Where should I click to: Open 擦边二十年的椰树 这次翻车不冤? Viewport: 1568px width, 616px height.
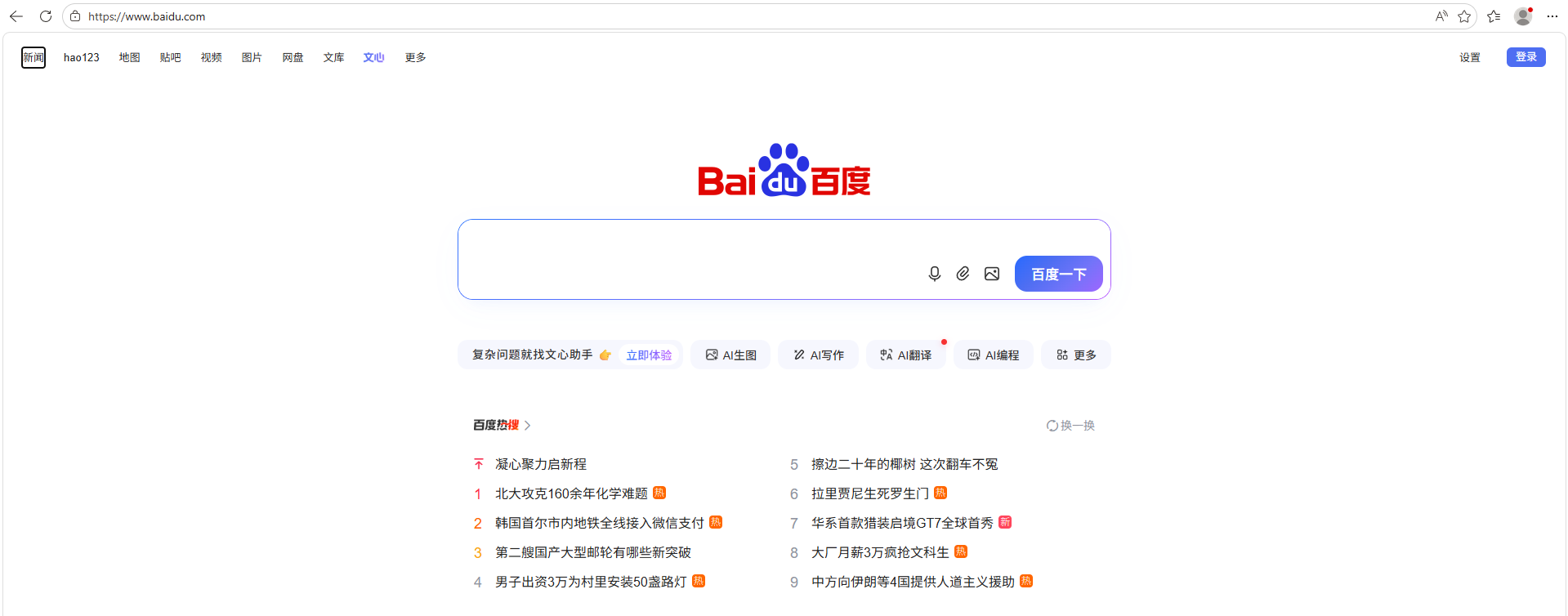click(x=905, y=464)
